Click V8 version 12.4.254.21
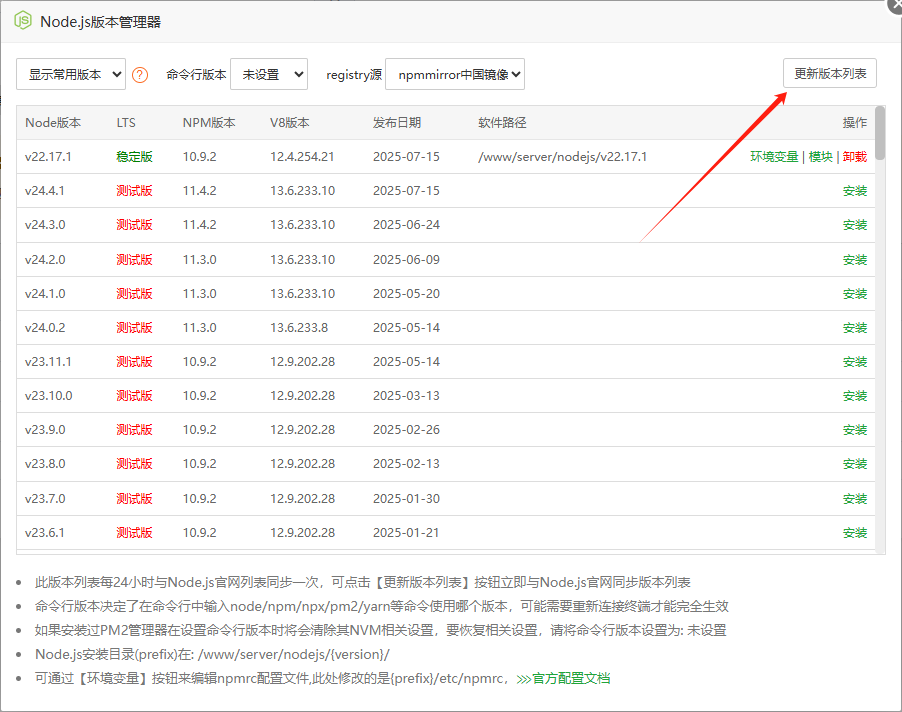This screenshot has height=712, width=902. [302, 156]
